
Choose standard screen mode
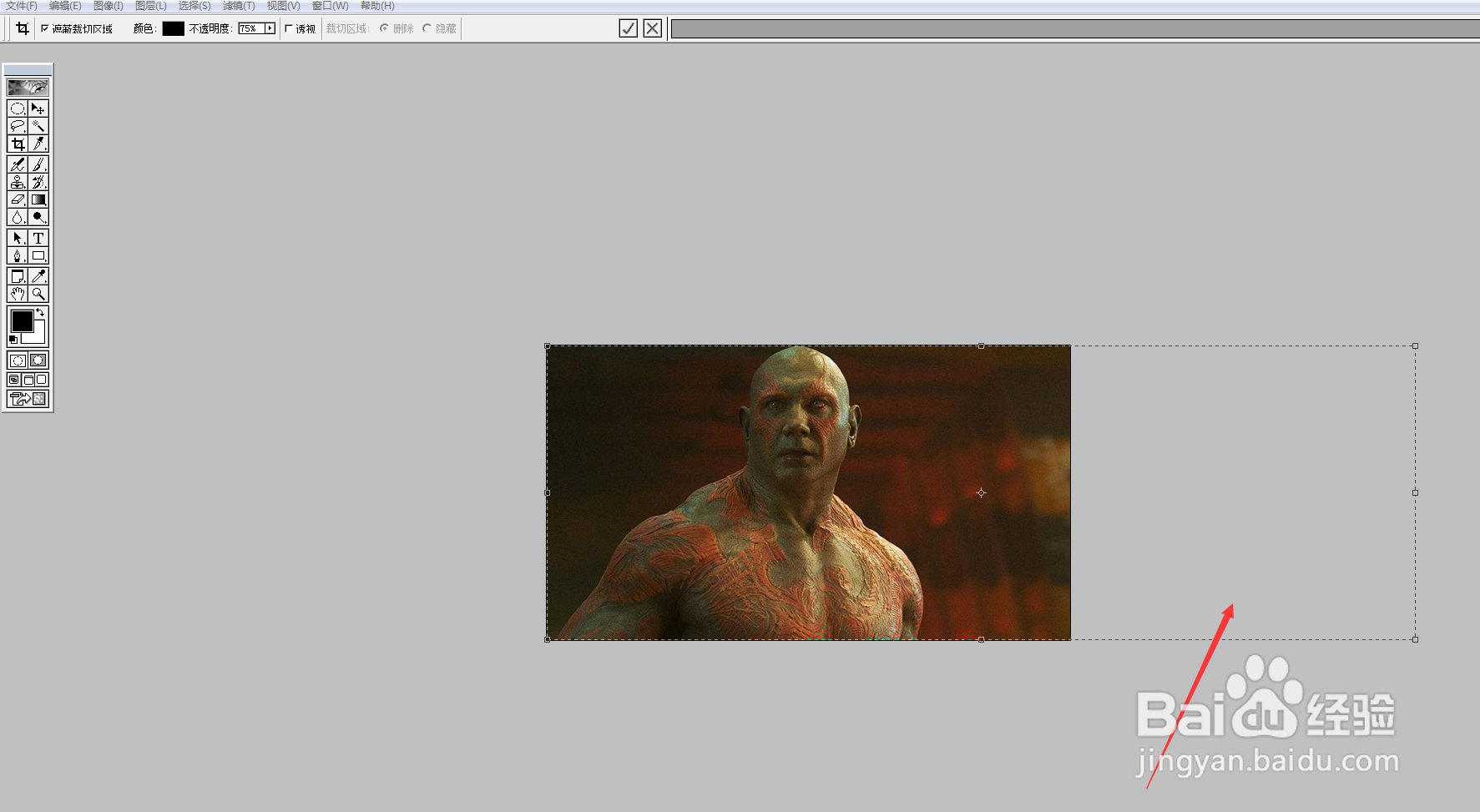[x=14, y=380]
